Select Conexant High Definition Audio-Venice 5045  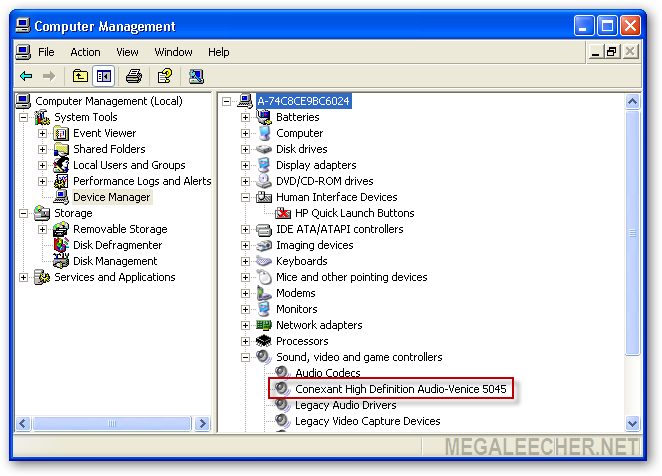click(400, 389)
